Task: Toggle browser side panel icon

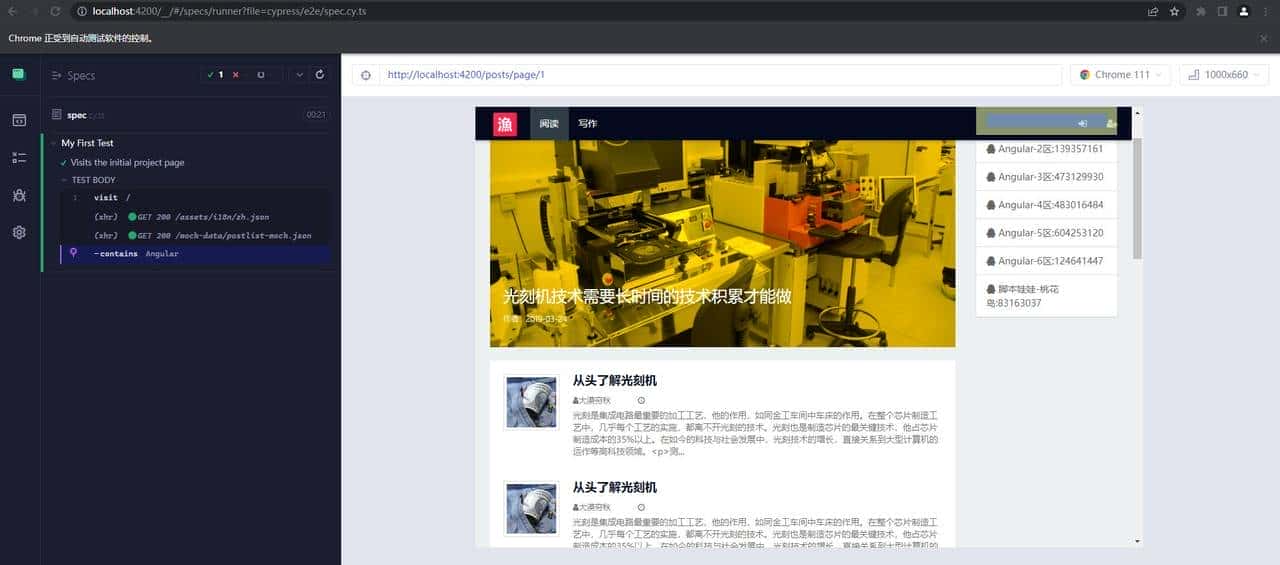Action: click(x=1222, y=11)
